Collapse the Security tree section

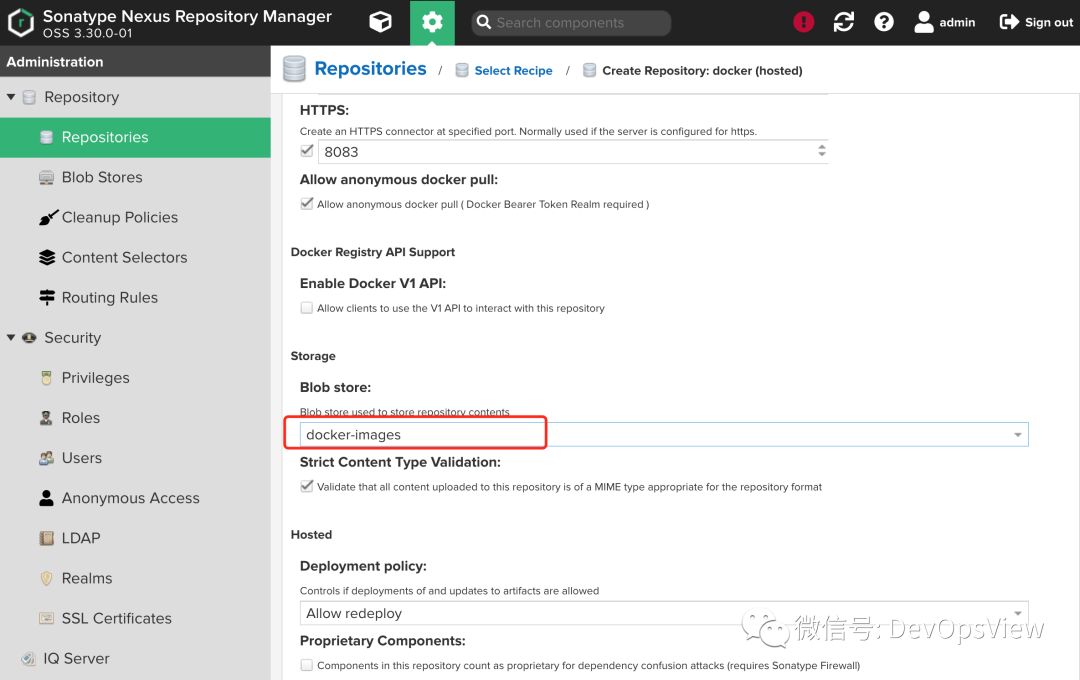[10, 338]
